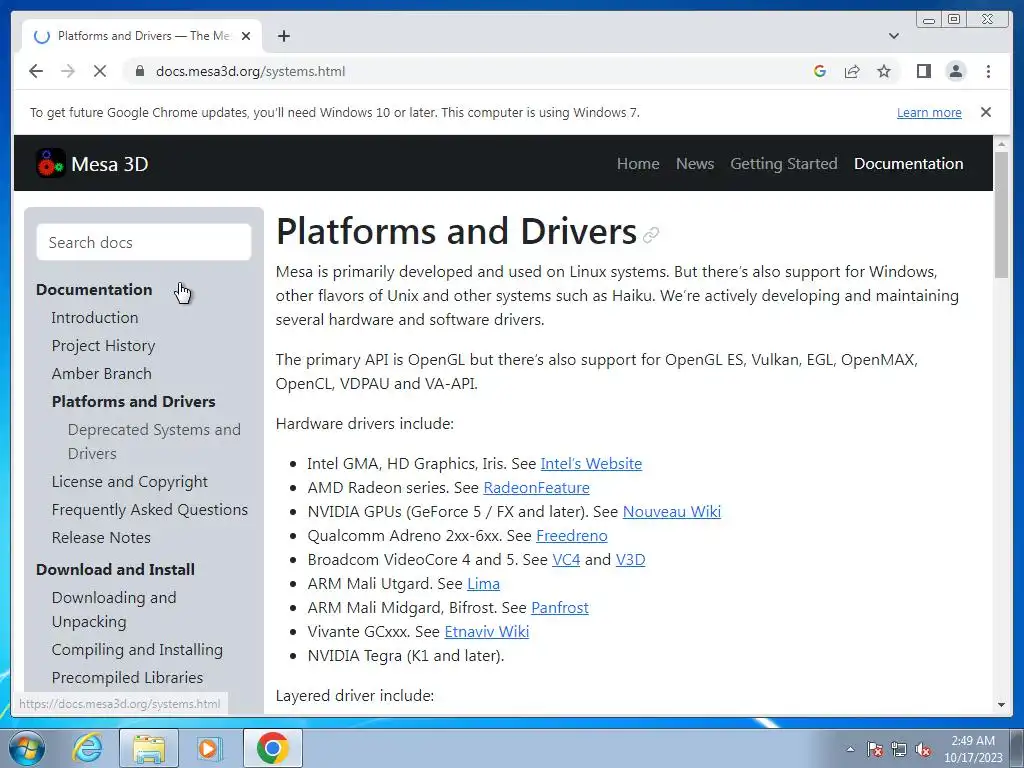Click the address bar URL
The height and width of the screenshot is (768, 1024).
(251, 71)
